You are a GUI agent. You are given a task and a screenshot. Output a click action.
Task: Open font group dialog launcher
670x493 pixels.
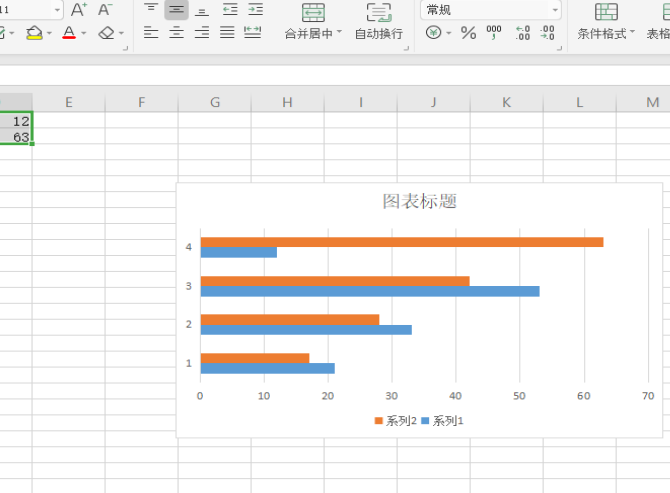(x=125, y=48)
